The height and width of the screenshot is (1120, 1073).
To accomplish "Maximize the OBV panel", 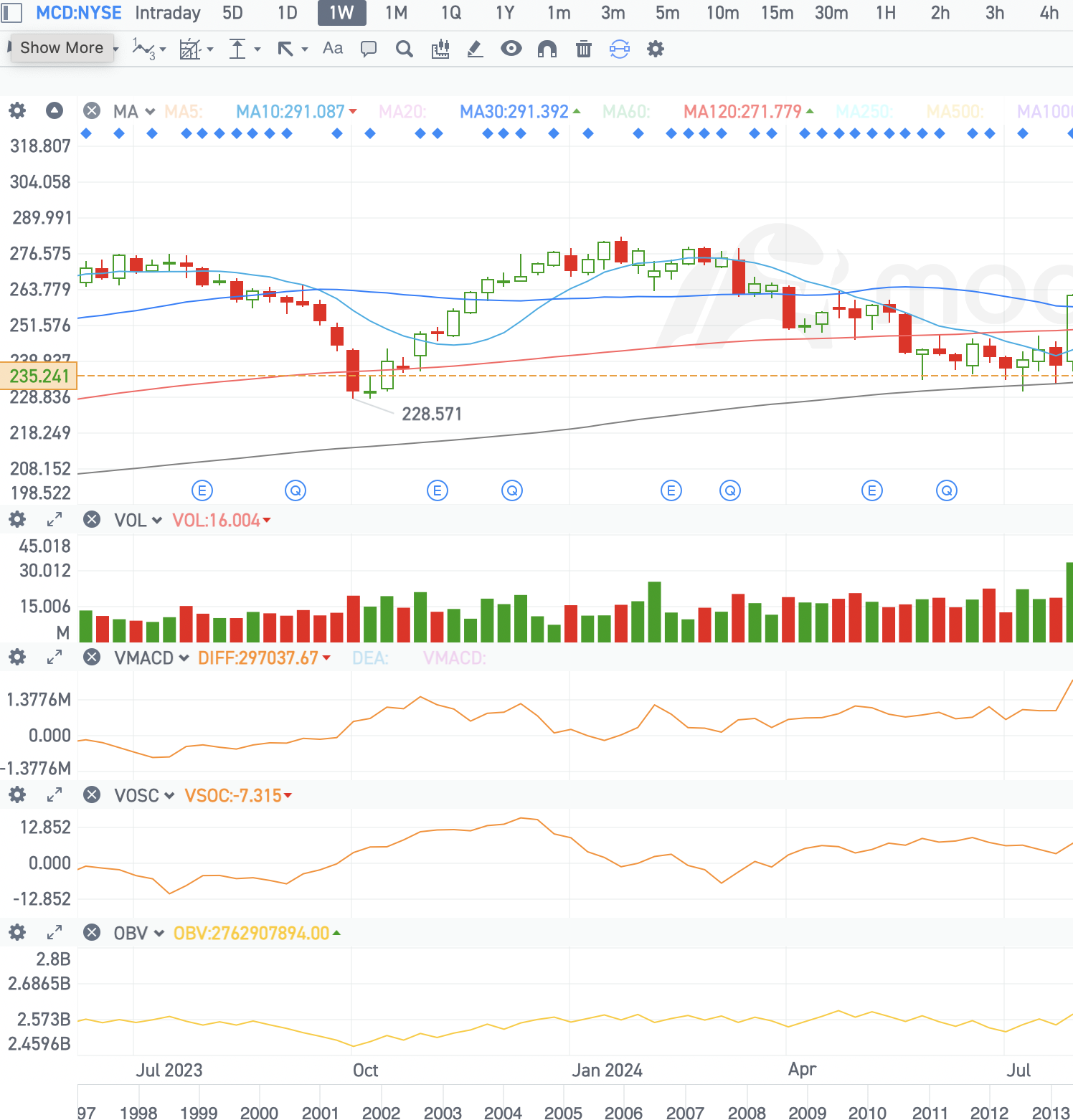I will click(55, 932).
